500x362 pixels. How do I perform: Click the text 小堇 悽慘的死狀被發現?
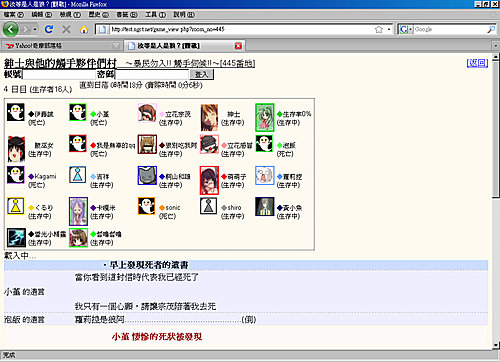[x=157, y=337]
